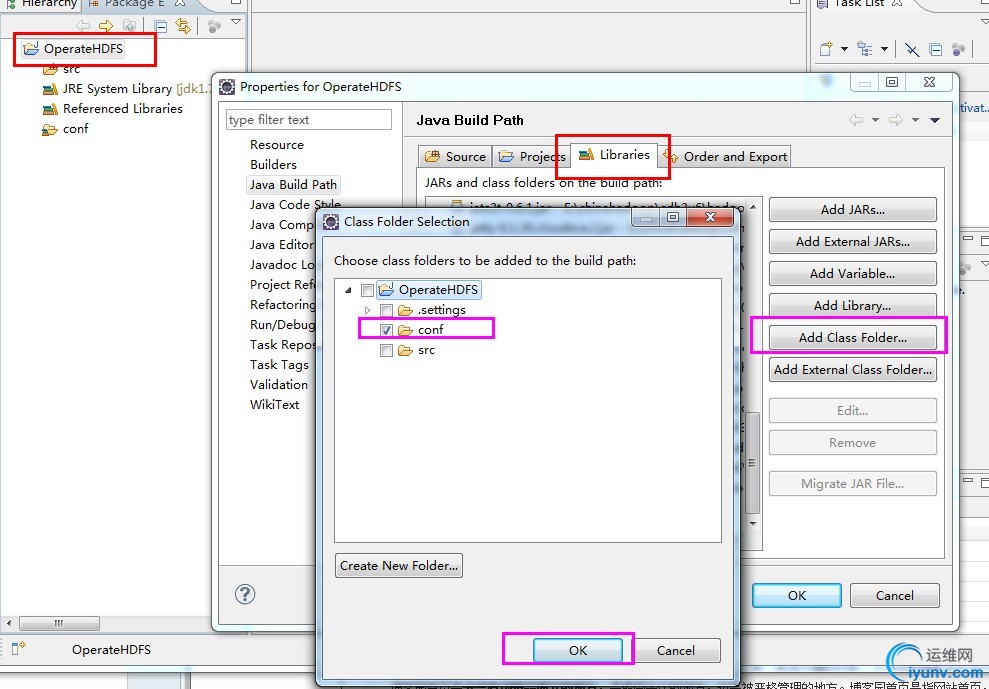Select Java Build Path in Properties list

tap(293, 185)
